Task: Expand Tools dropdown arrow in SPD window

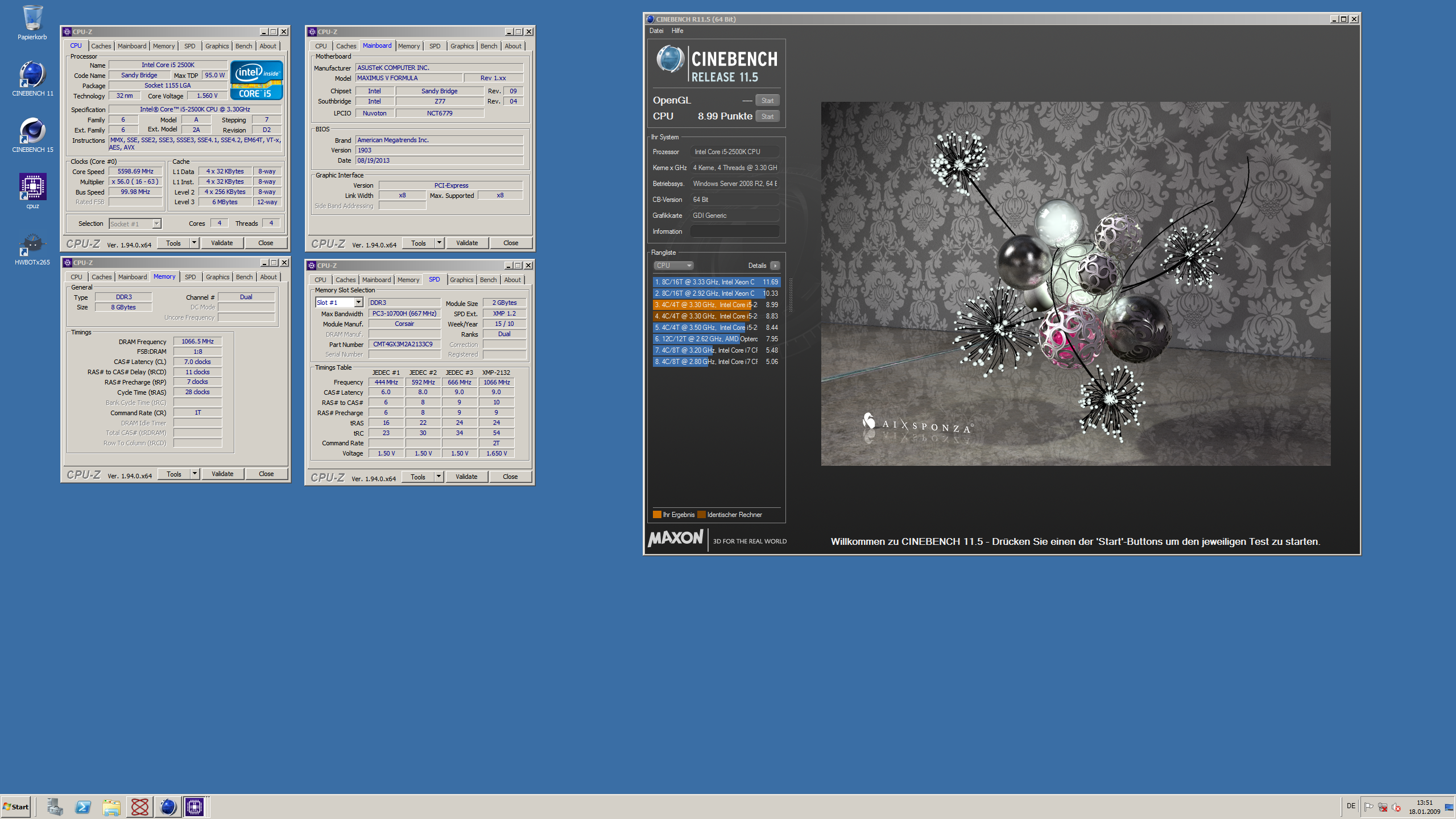Action: click(439, 477)
